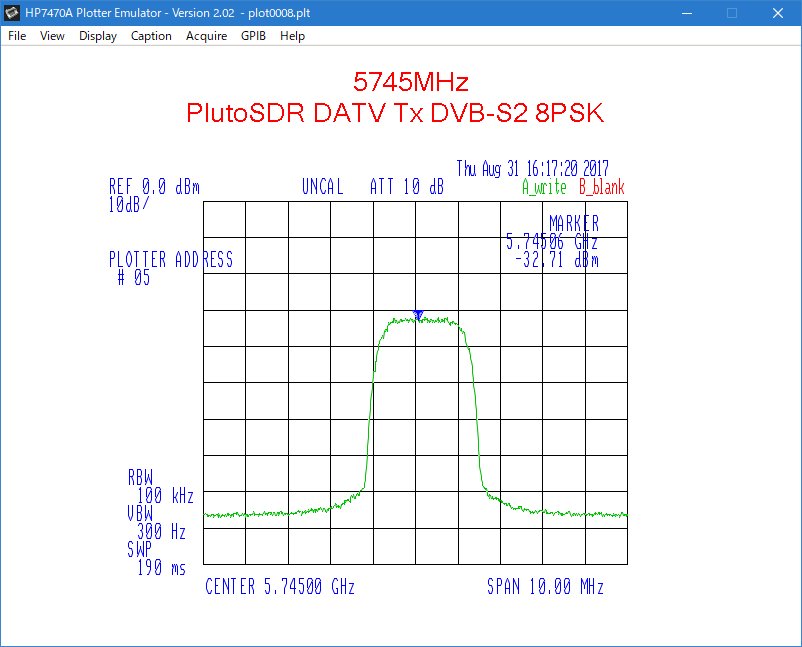The width and height of the screenshot is (802, 647).
Task: Click the '10dB/' scale label
Action: [129, 205]
